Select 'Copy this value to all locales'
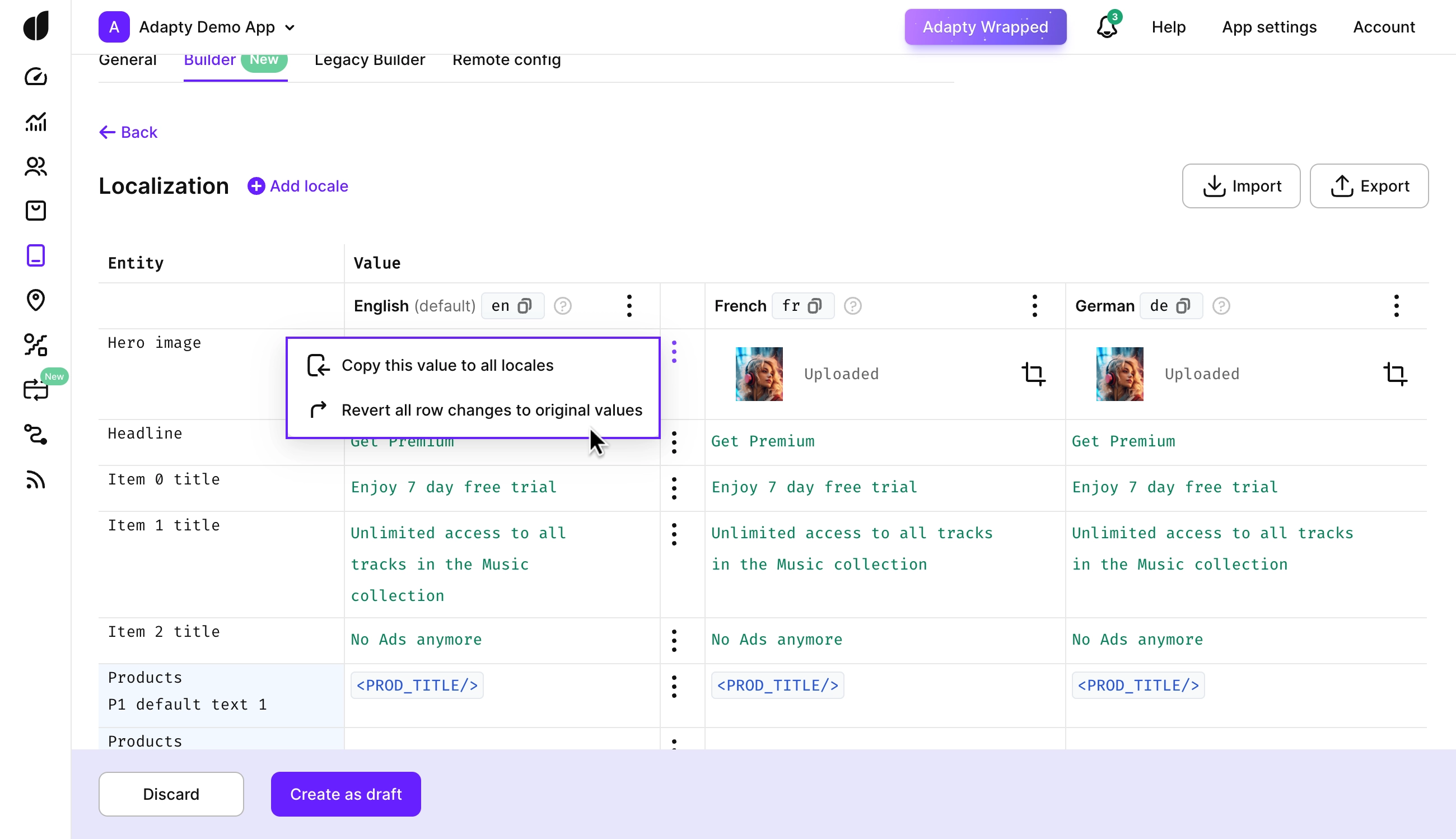1456x839 pixels. click(x=447, y=365)
